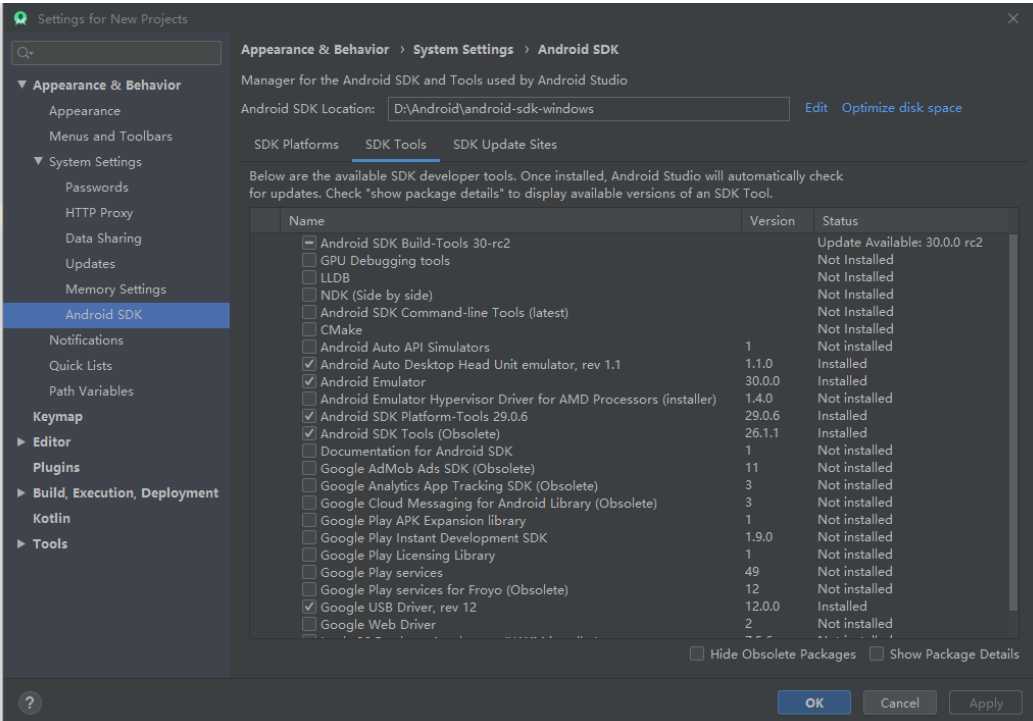
Task: Select Google Play Instant Development SDK row text
Action: coord(433,538)
